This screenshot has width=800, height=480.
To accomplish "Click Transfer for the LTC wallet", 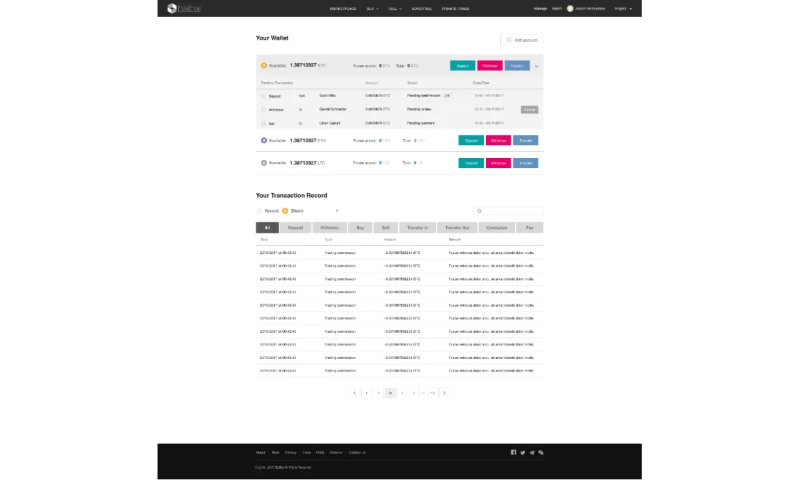I will tap(526, 163).
